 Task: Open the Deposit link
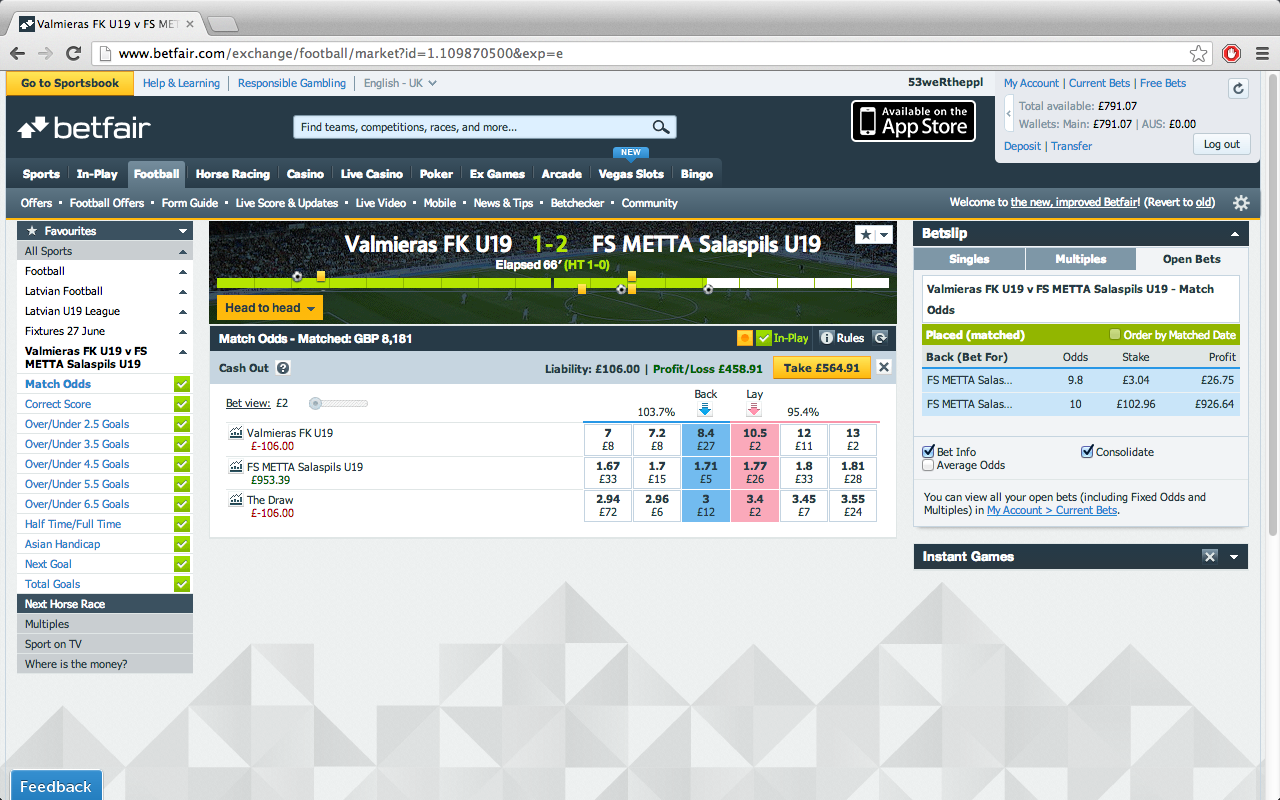(1023, 146)
